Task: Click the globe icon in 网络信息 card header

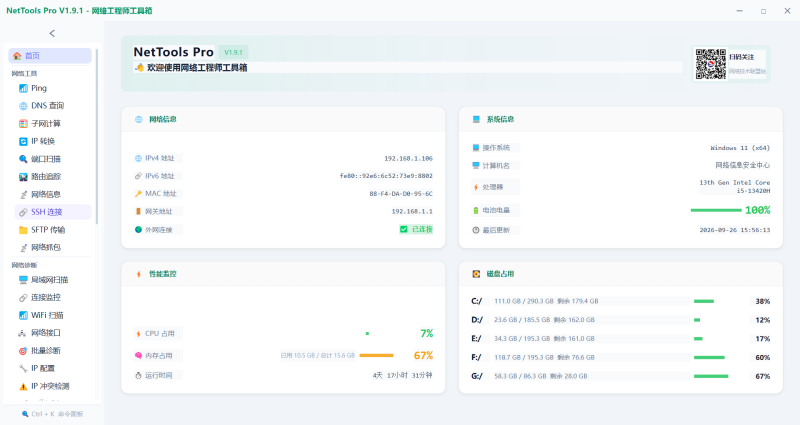Action: click(139, 119)
